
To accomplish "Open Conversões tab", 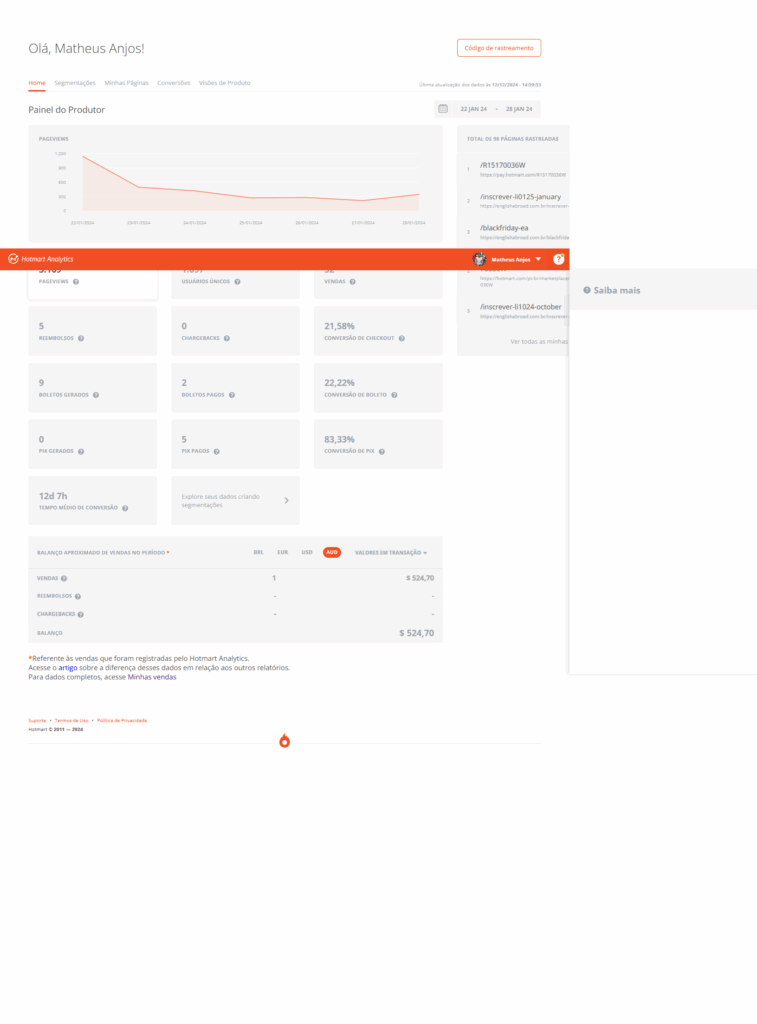I will (x=174, y=83).
